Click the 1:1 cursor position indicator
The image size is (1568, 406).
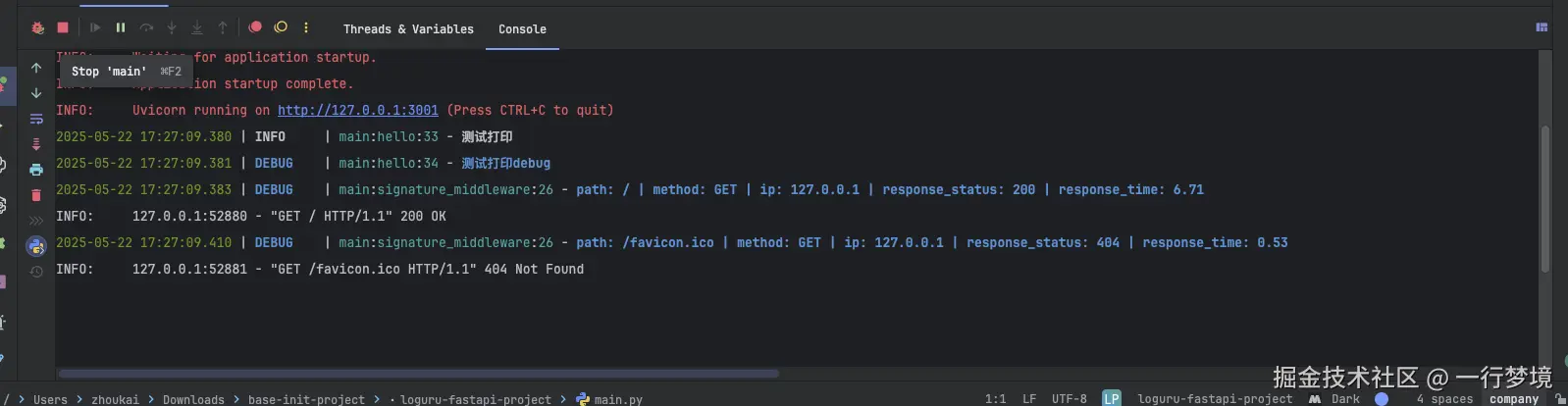995,398
